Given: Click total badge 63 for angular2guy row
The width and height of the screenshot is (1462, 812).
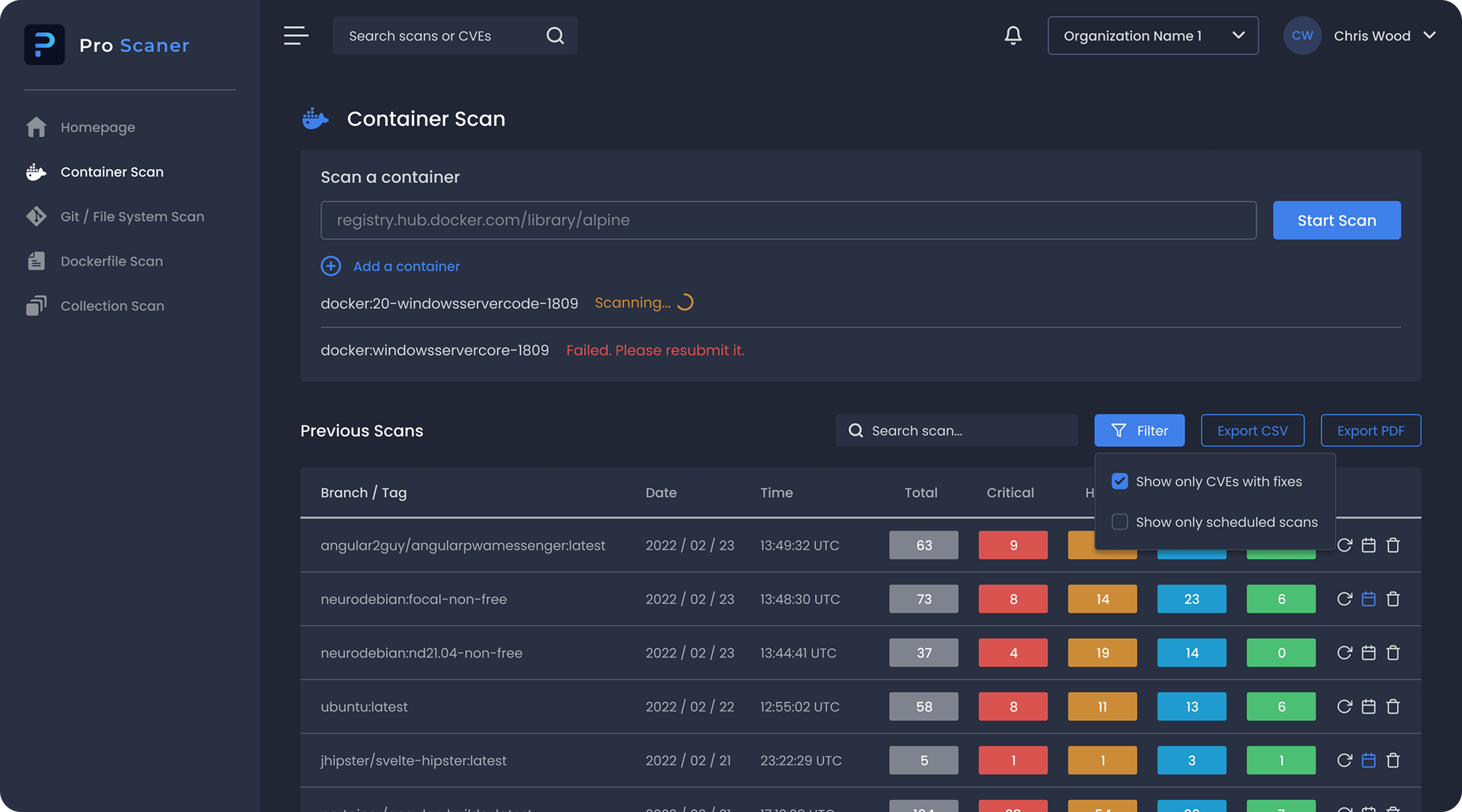Looking at the screenshot, I should [x=924, y=545].
